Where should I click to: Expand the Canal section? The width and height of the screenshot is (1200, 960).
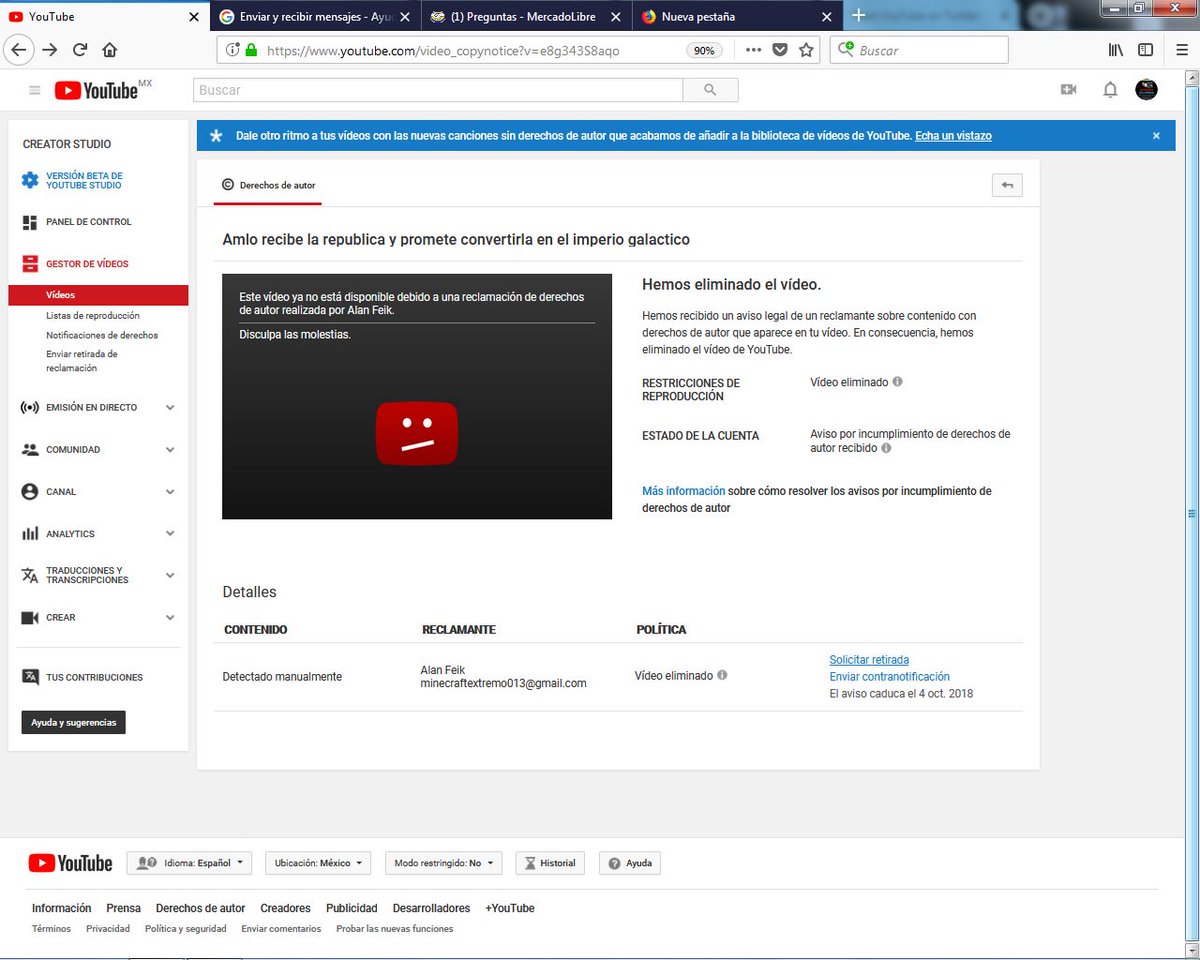coord(169,491)
